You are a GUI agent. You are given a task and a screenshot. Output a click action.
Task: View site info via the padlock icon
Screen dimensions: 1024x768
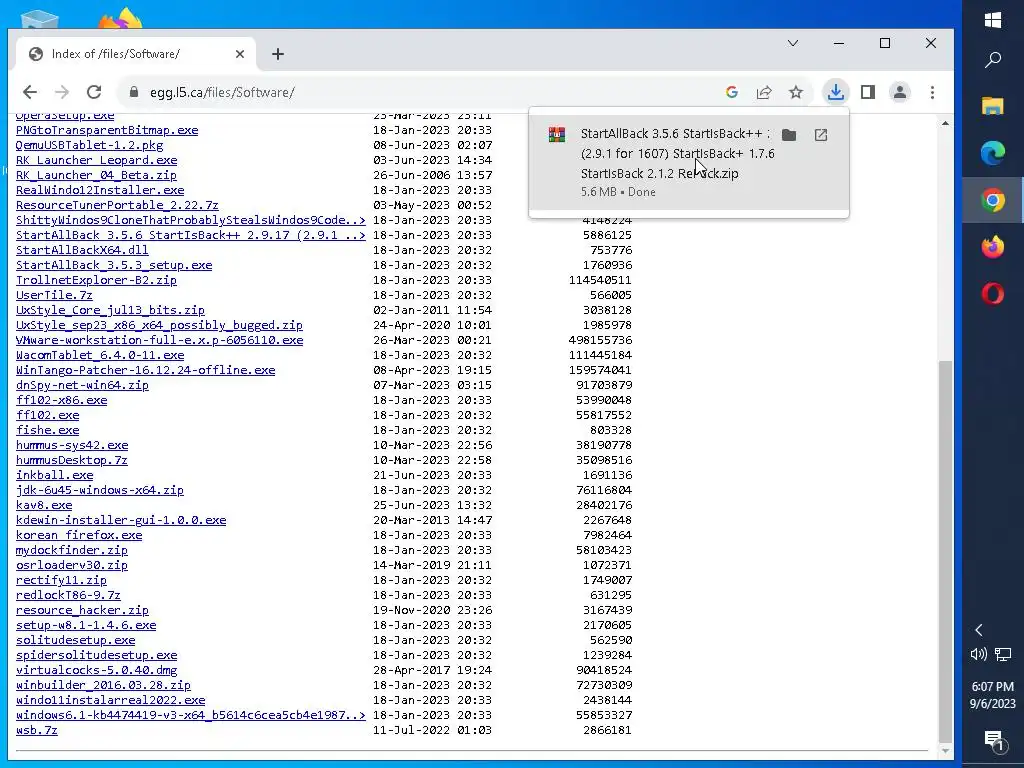click(x=134, y=92)
